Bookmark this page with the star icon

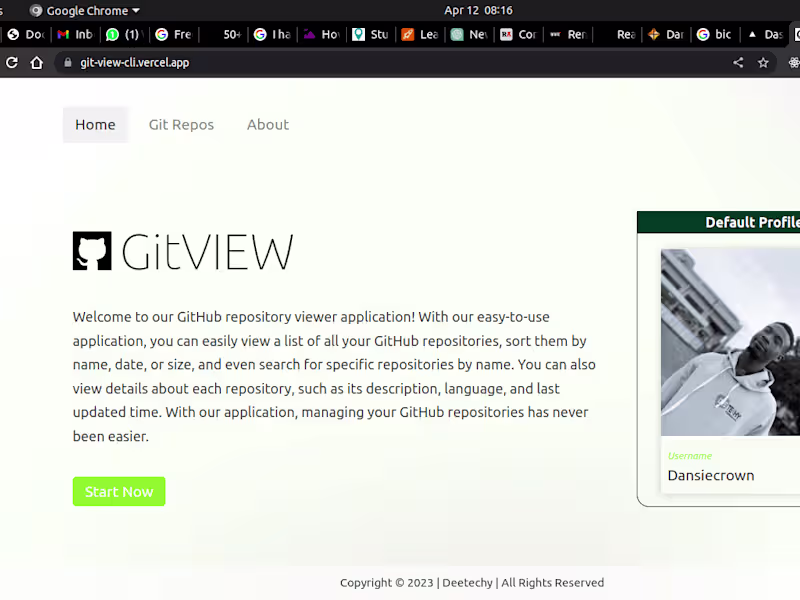[763, 62]
